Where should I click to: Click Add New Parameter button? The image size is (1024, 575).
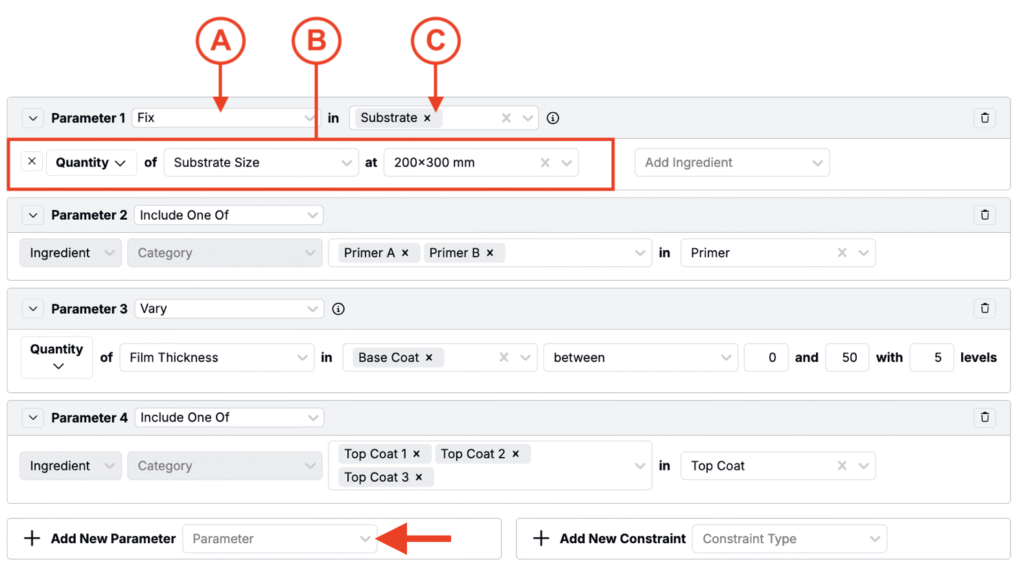(102, 539)
